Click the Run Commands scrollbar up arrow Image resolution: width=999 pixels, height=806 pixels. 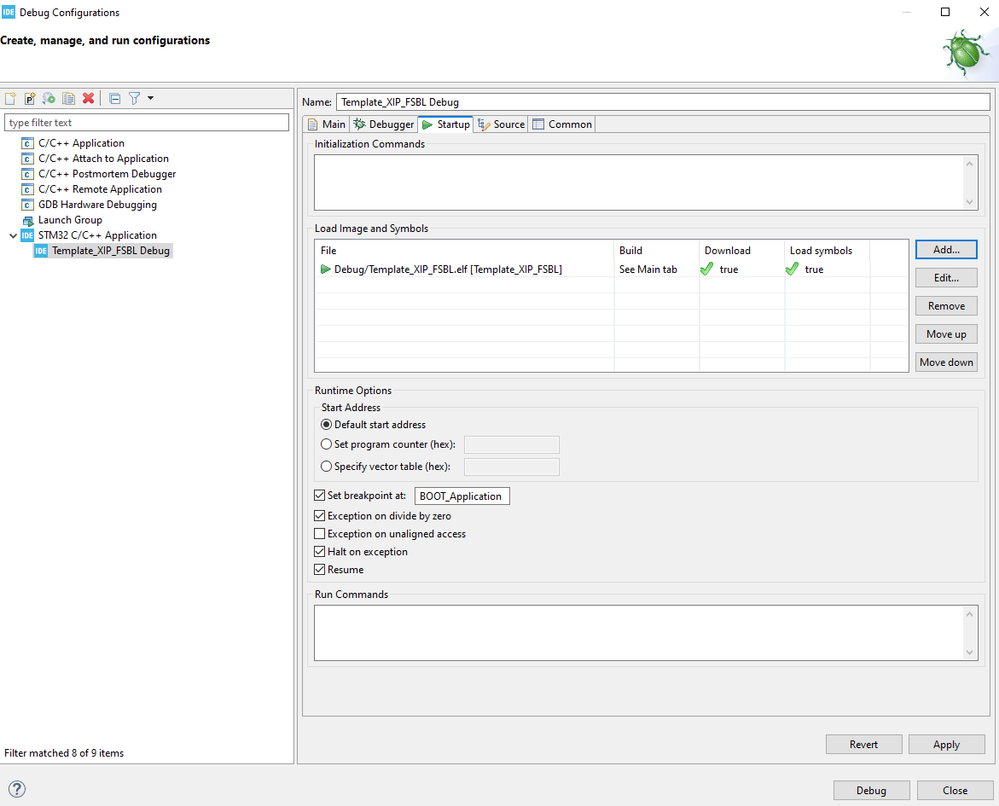970,614
